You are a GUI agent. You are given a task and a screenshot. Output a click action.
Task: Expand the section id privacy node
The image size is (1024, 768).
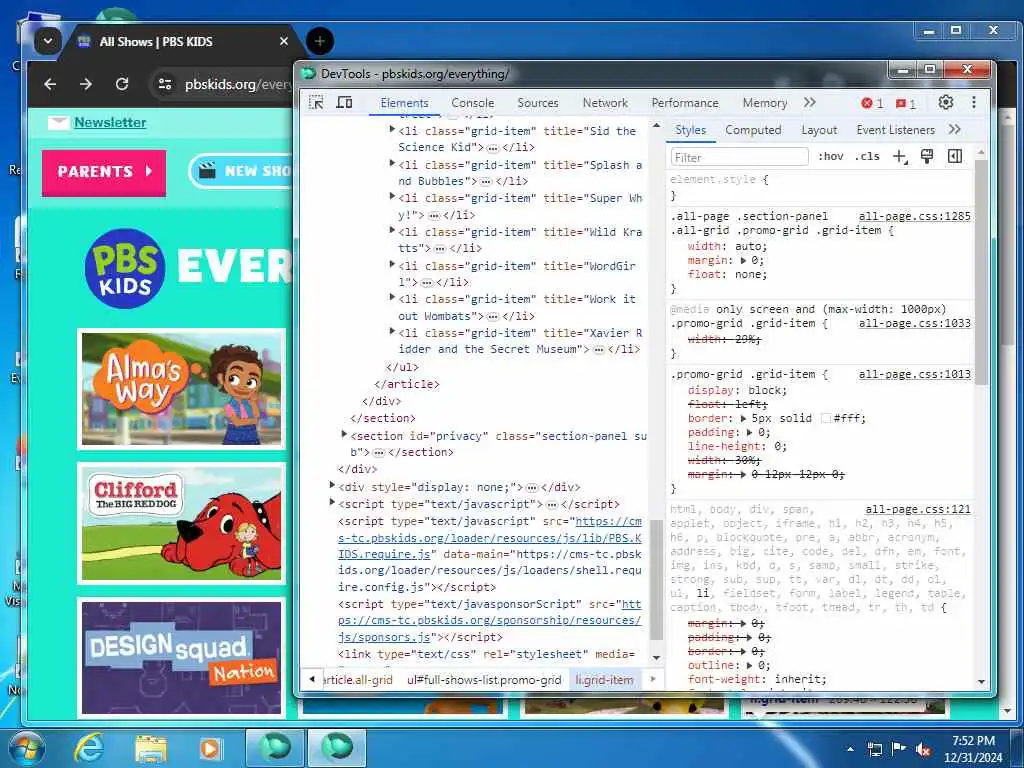tap(344, 434)
